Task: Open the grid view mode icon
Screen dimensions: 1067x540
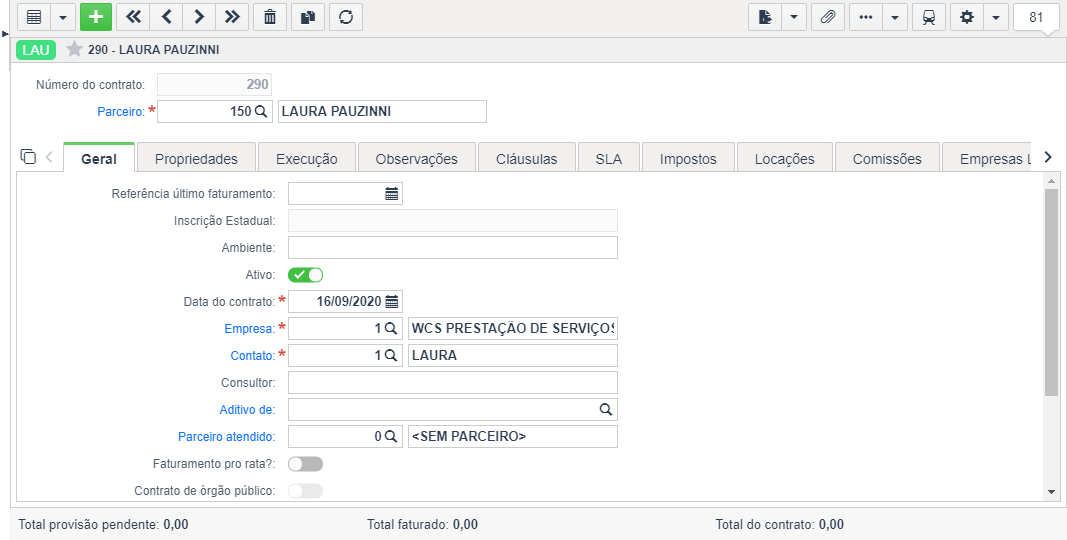Action: click(x=34, y=17)
